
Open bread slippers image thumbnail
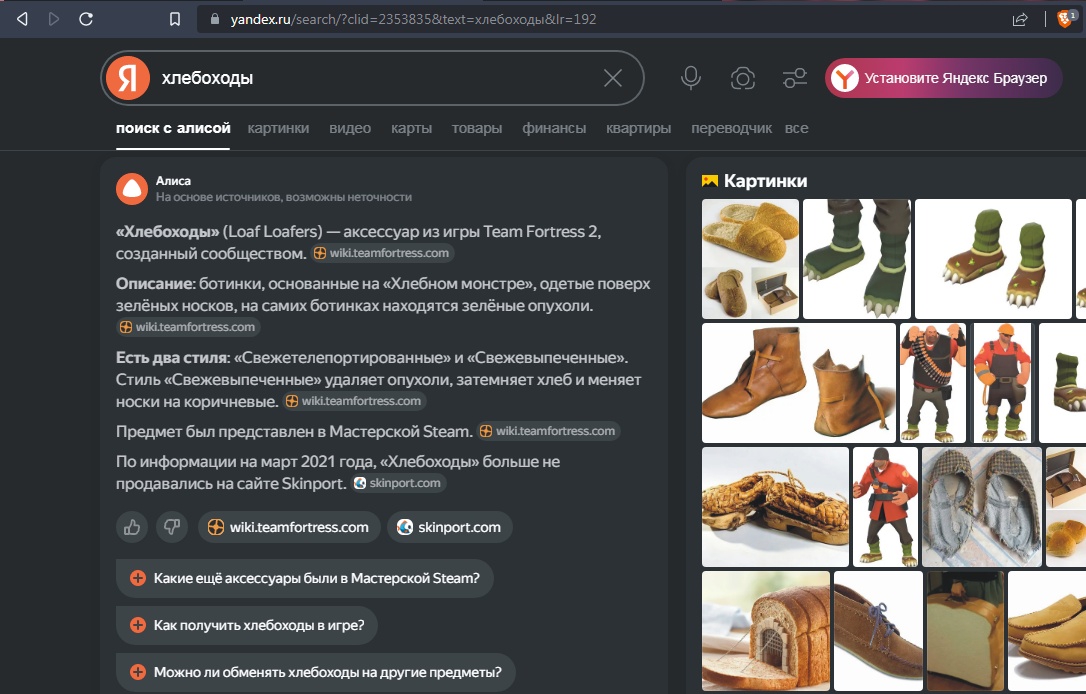[750, 258]
